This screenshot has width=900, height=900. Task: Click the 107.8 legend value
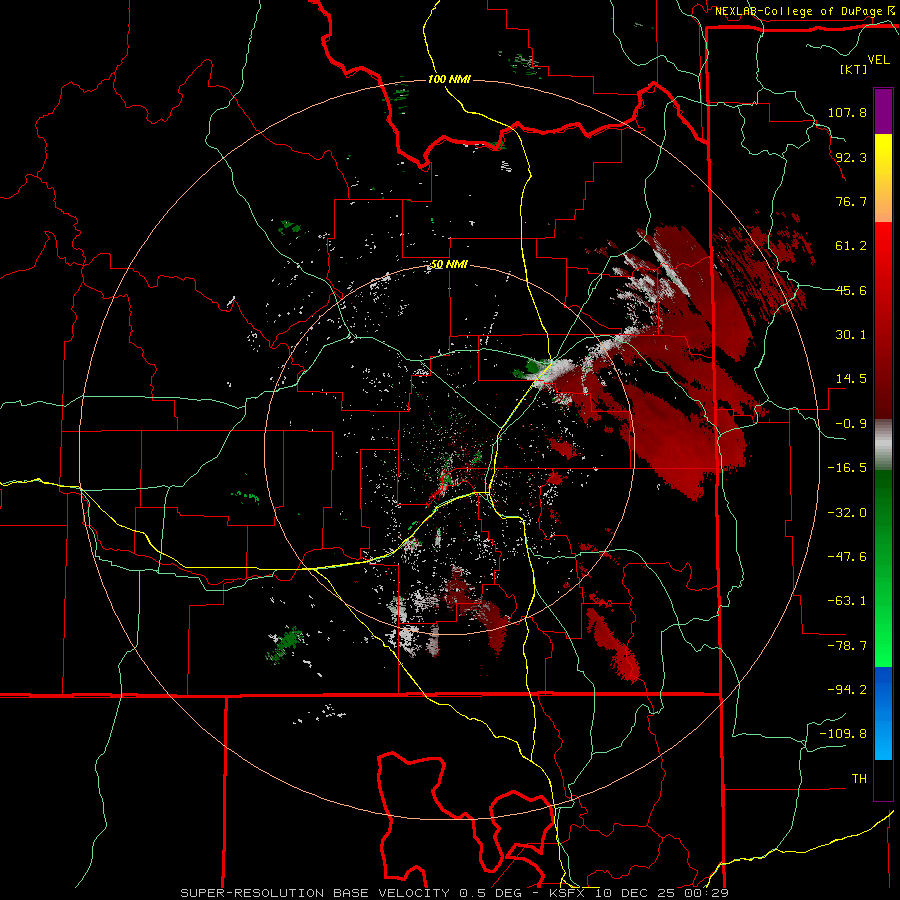(x=847, y=112)
